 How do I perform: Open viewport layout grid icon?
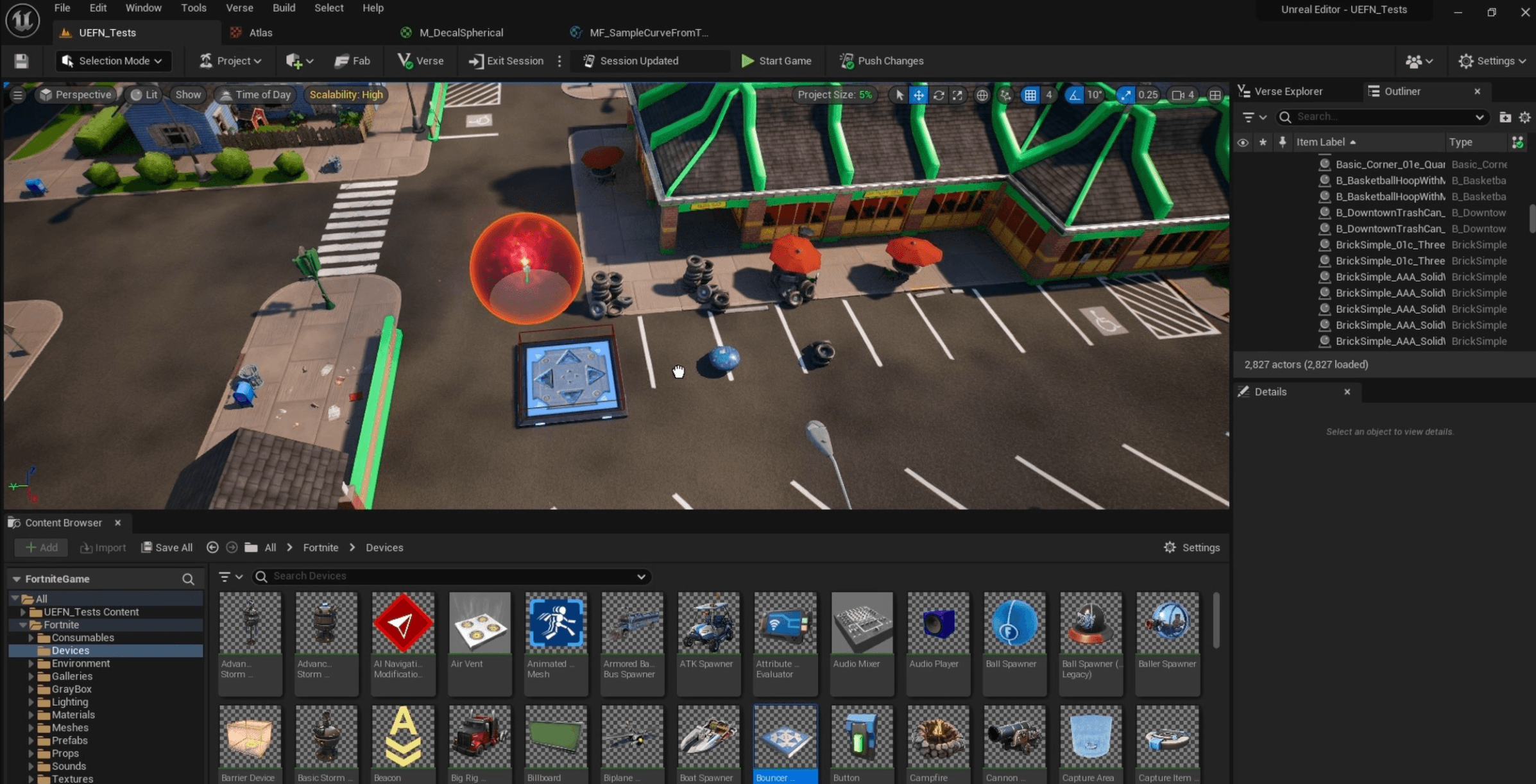(1215, 95)
